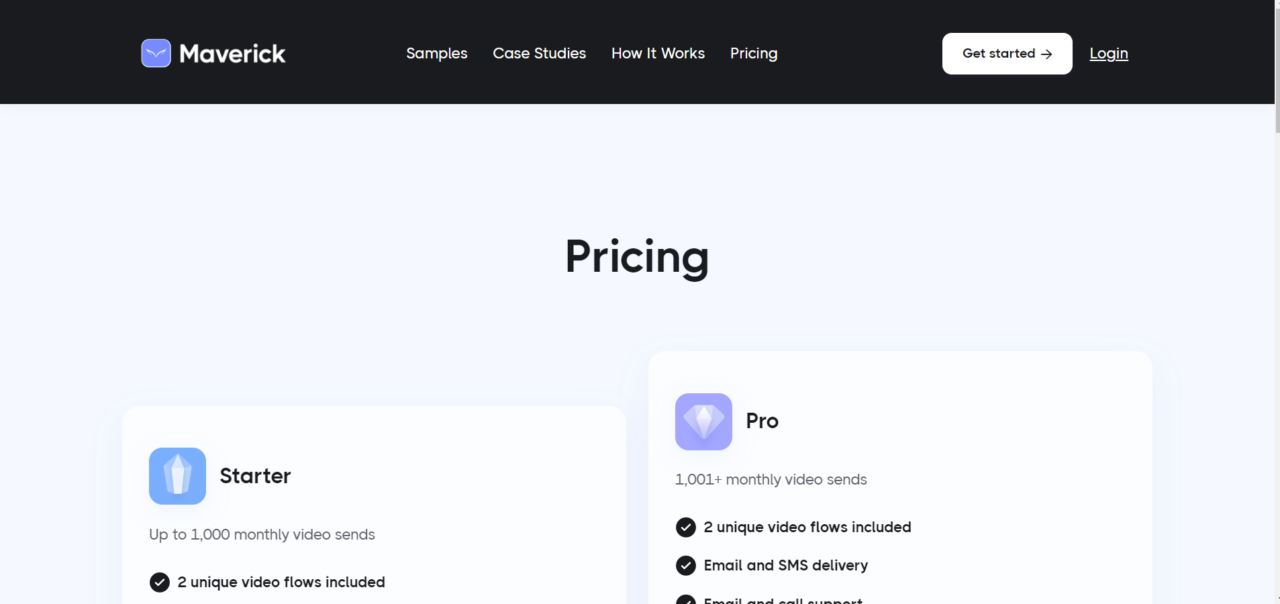Click the Maverick logo icon
This screenshot has width=1280, height=604.
pos(156,53)
